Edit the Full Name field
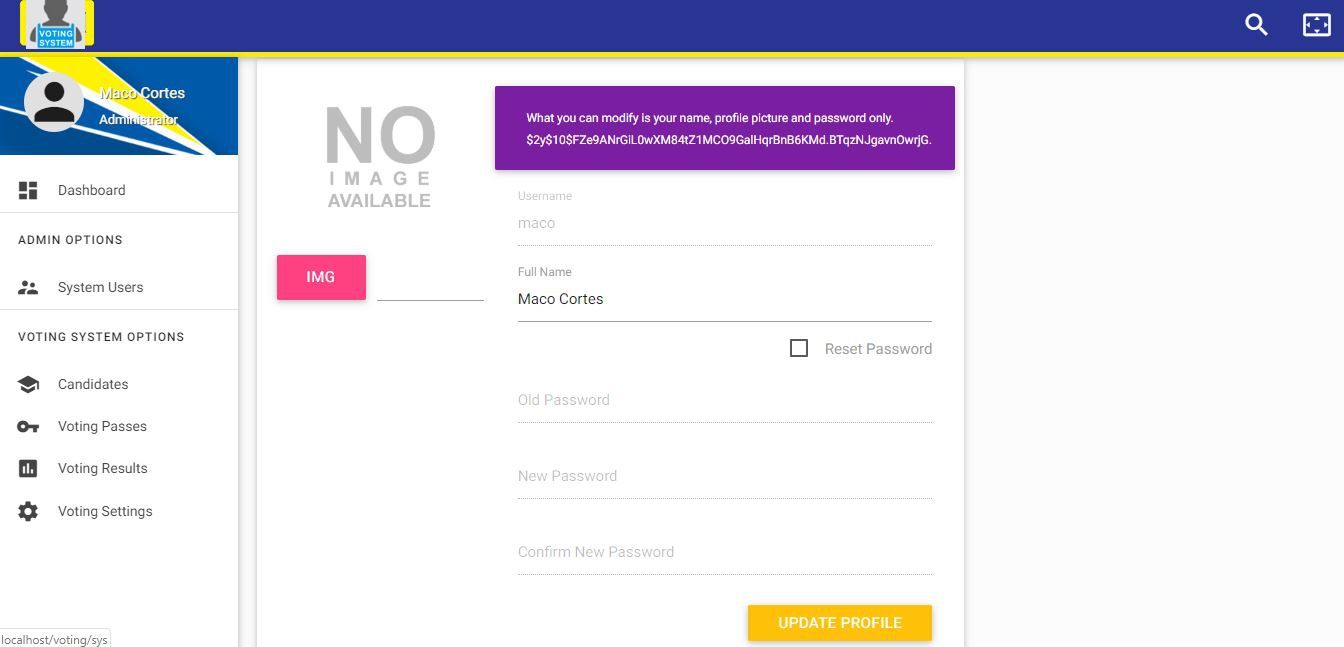The height and width of the screenshot is (647, 1344). pyautogui.click(x=724, y=299)
